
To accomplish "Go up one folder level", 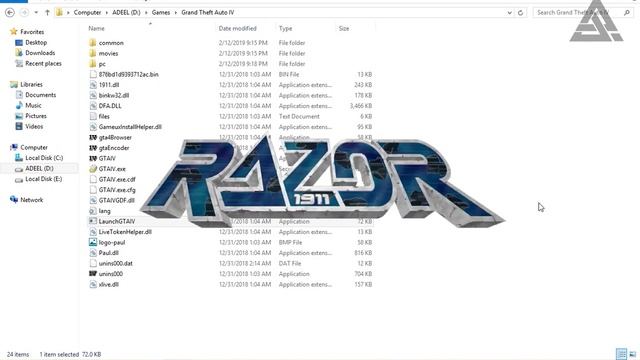I will (x=47, y=13).
